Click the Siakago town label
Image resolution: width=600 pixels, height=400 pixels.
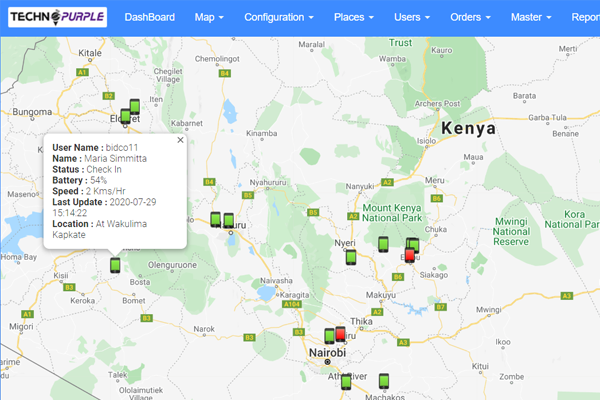pyautogui.click(x=434, y=275)
